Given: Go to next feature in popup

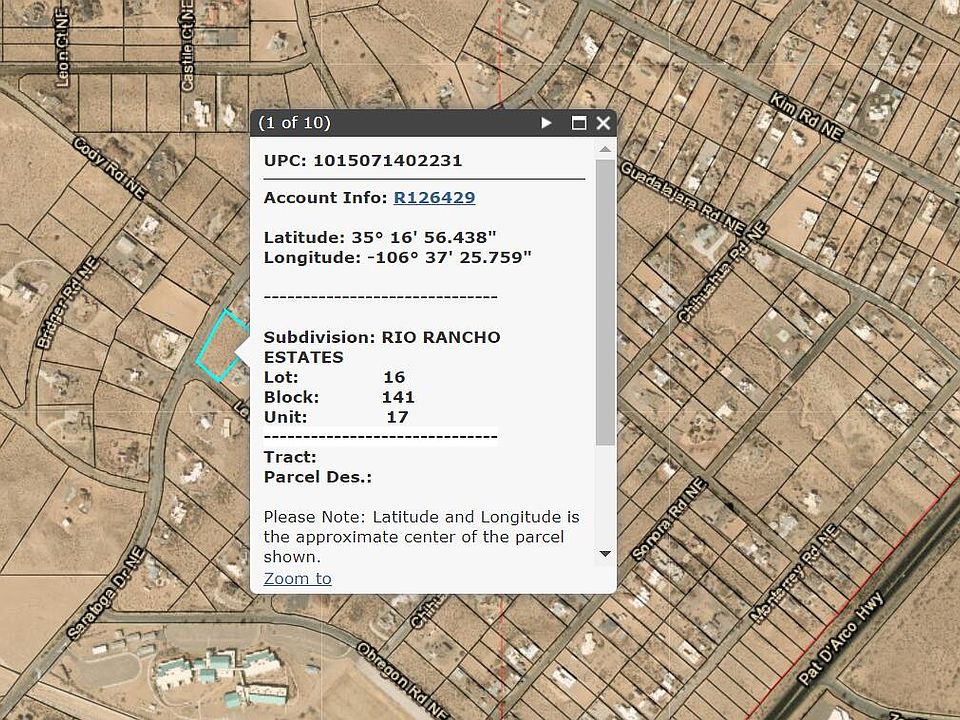Looking at the screenshot, I should pos(546,123).
